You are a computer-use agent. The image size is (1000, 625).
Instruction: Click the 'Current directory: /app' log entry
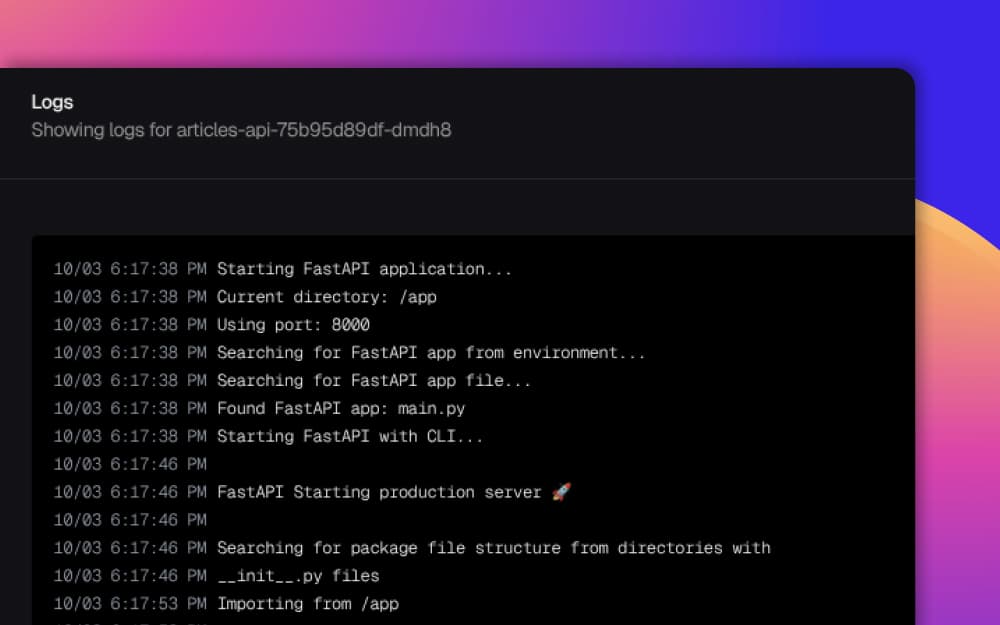coord(325,296)
